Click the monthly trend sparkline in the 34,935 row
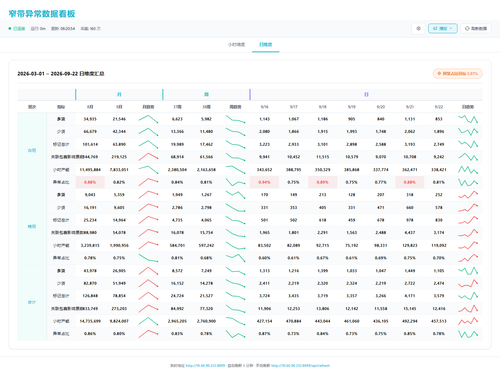This screenshot has height=374, width=500. pyautogui.click(x=148, y=119)
